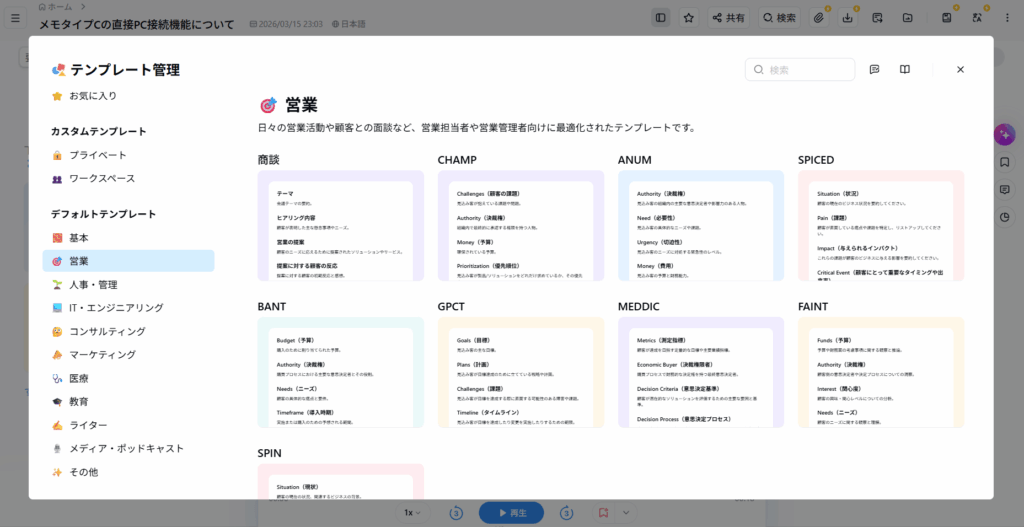Click the graduation cap icon beside 教育
1024x527 pixels.
pyautogui.click(x=57, y=402)
